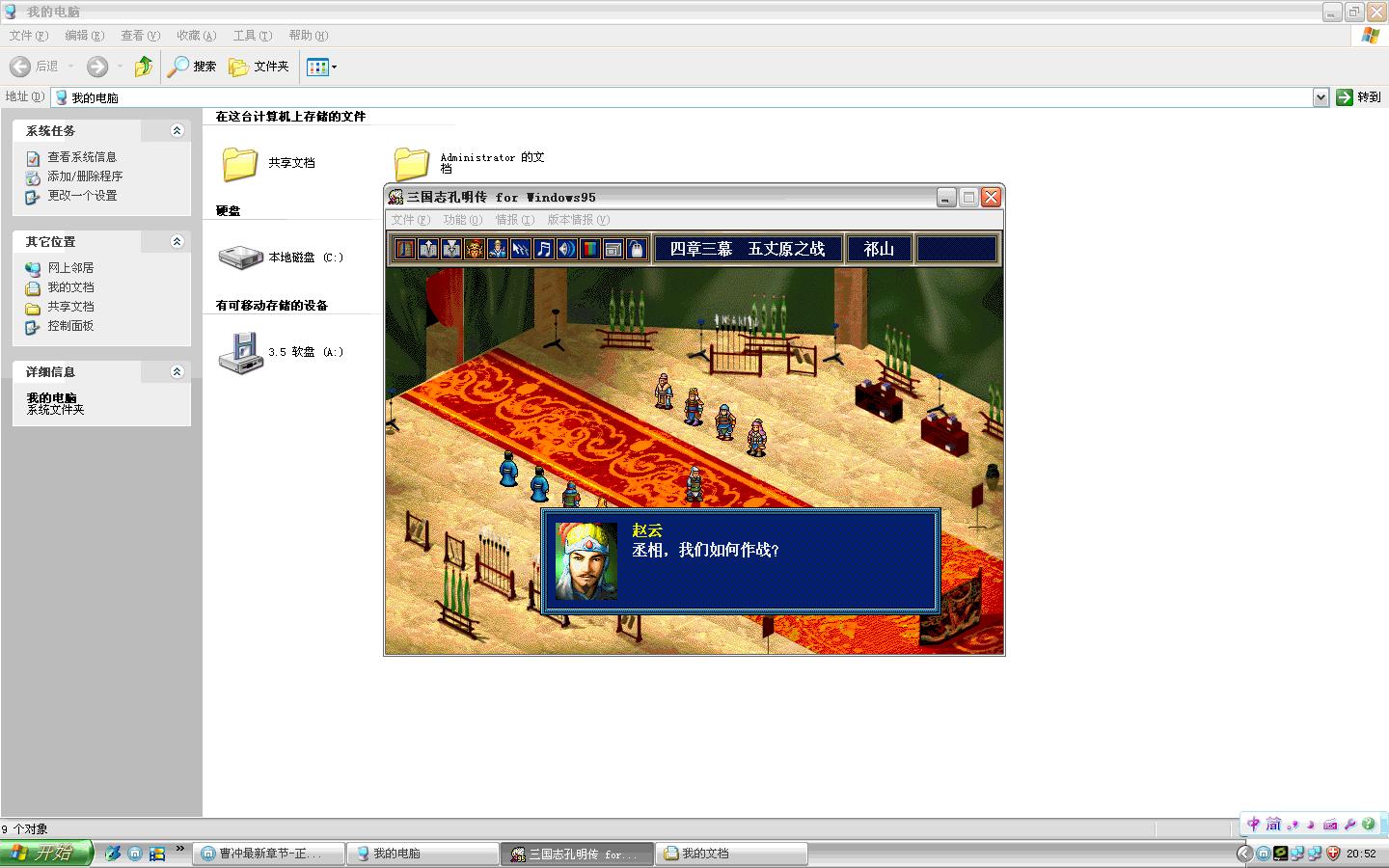Collapse the 其它位置 panel
This screenshot has width=1389, height=868.
(x=177, y=241)
